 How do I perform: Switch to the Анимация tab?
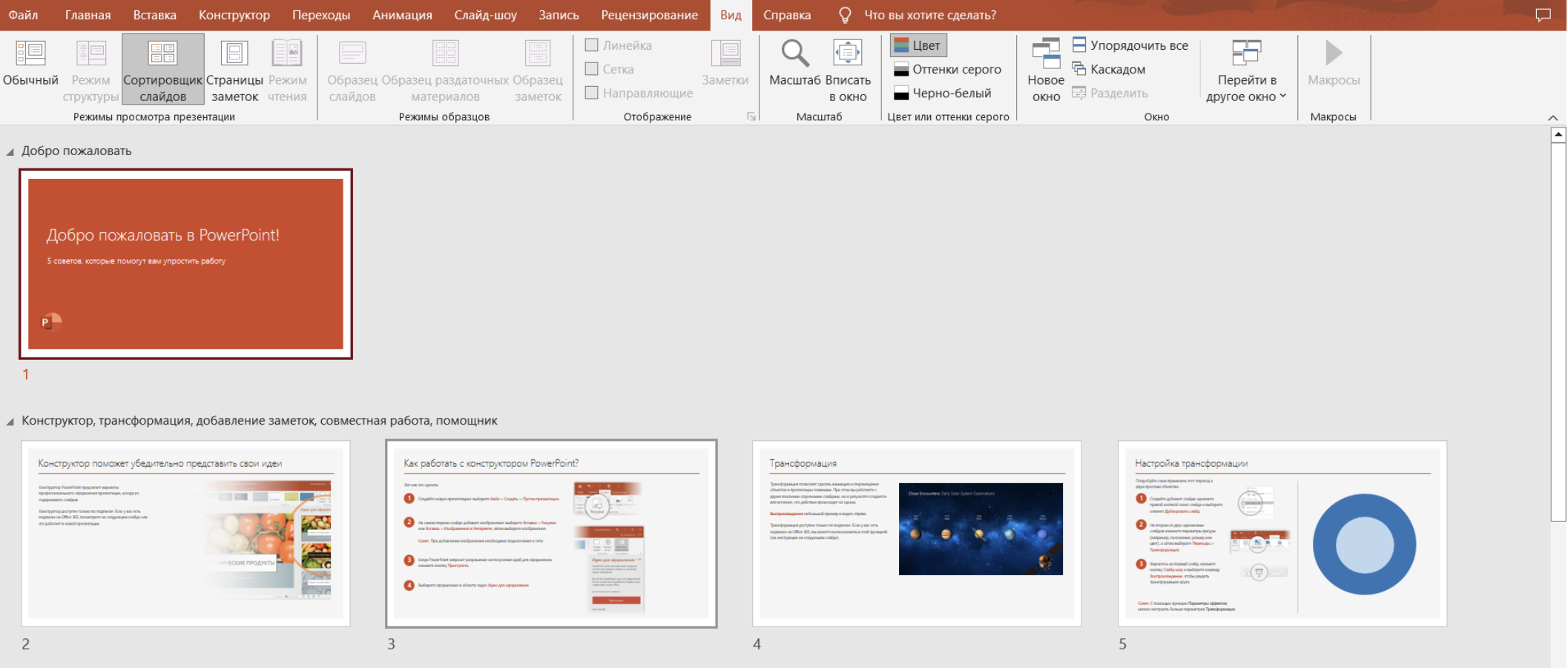pyautogui.click(x=402, y=15)
